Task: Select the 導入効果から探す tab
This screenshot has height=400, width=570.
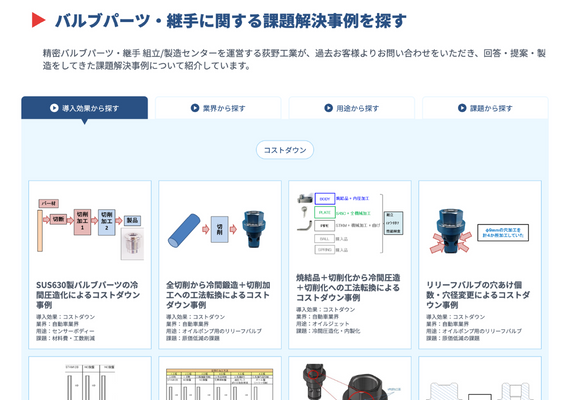Action: pos(85,108)
